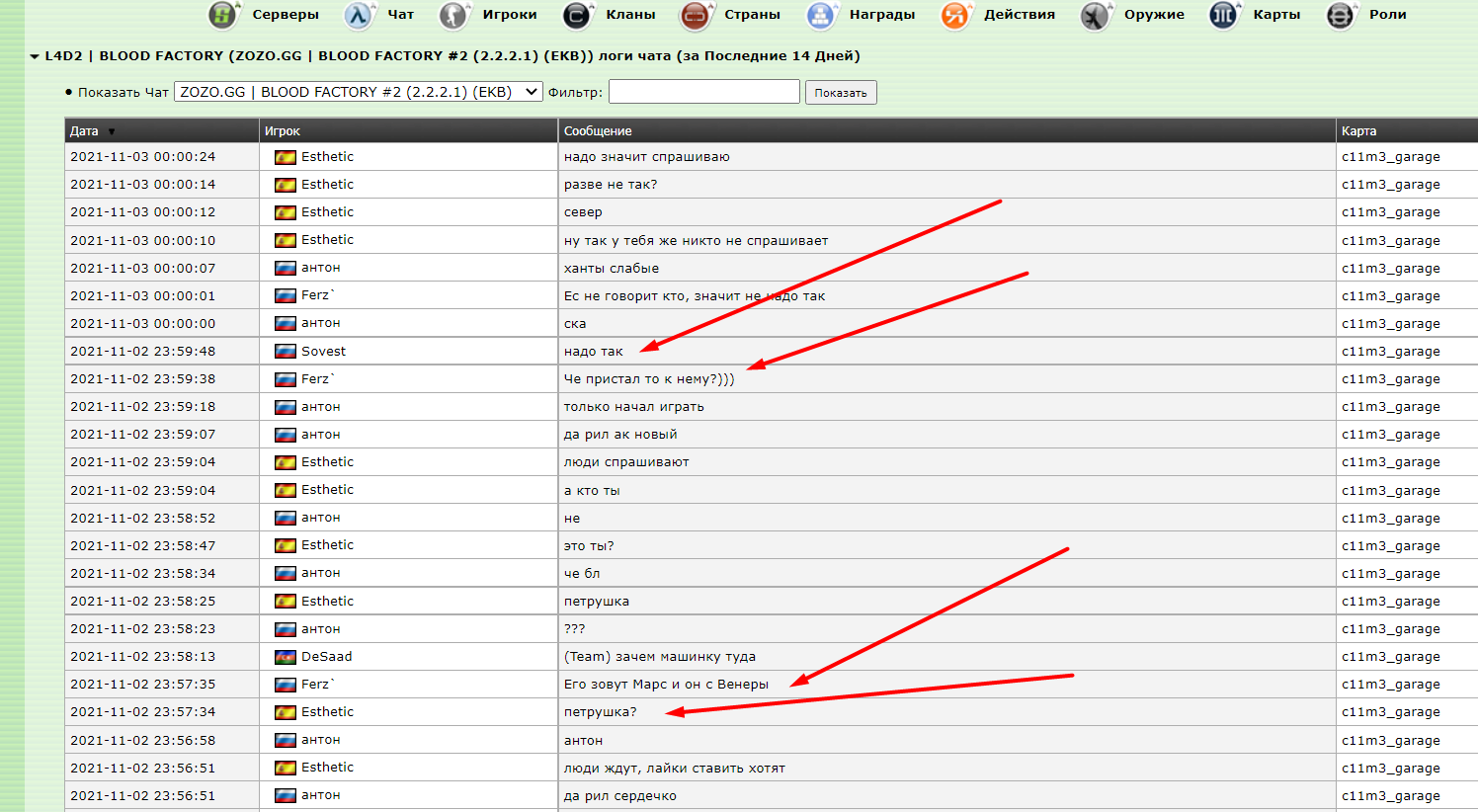Focus the Фильтр text field
This screenshot has height=812, width=1478.
click(703, 92)
